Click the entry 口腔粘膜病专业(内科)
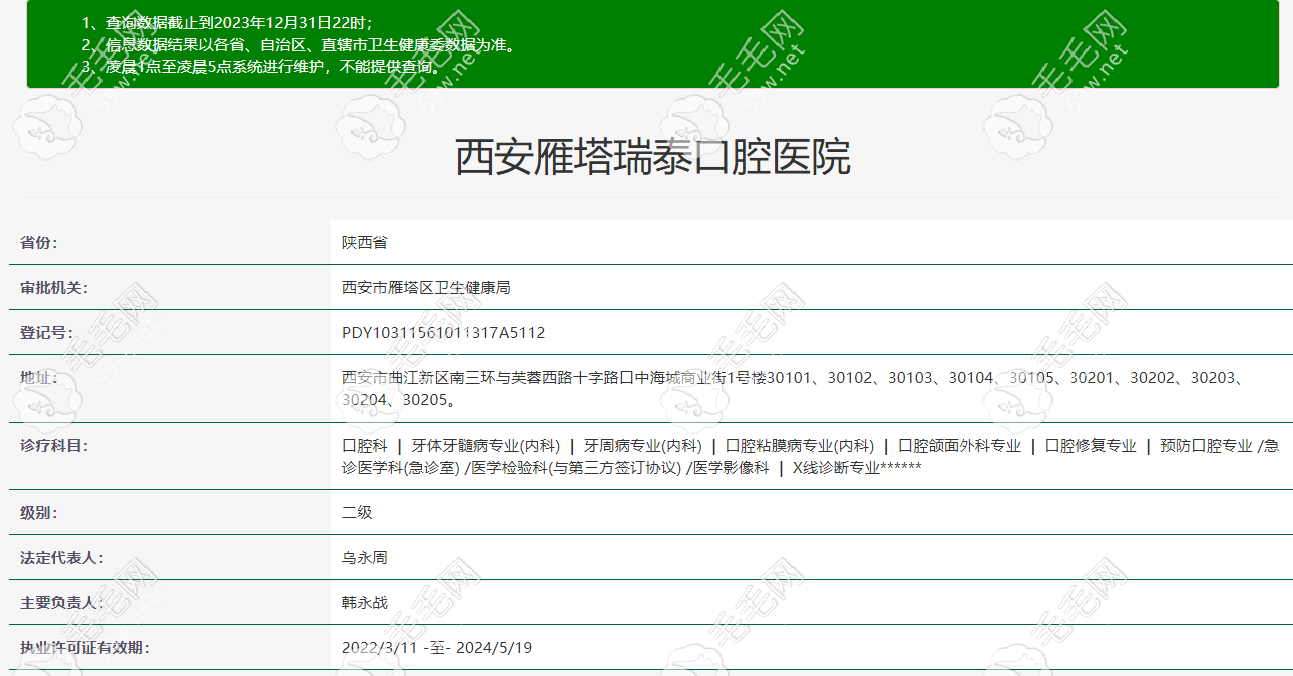The width and height of the screenshot is (1293, 676). coord(800,446)
